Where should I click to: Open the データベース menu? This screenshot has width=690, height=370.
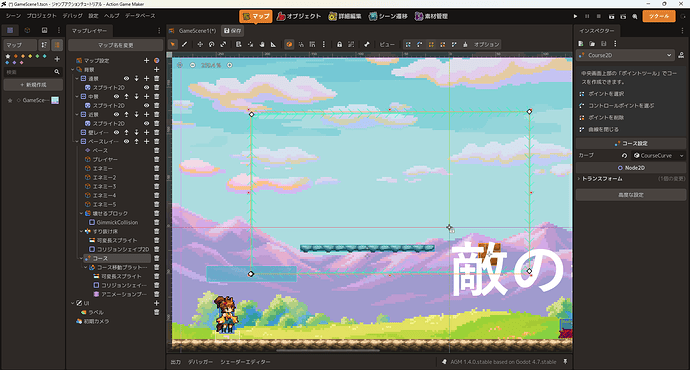[140, 16]
